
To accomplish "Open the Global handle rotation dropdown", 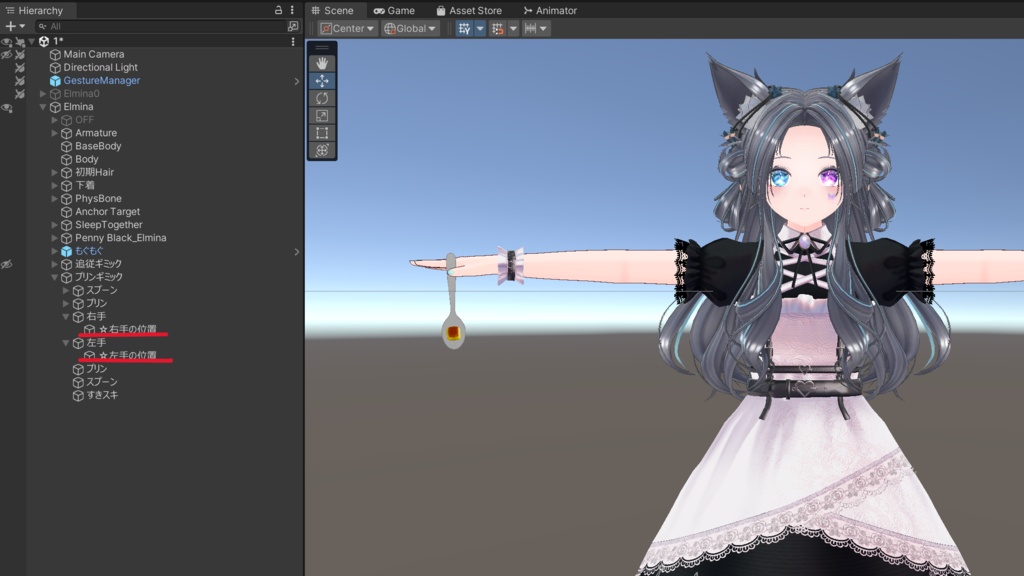I will pyautogui.click(x=409, y=28).
